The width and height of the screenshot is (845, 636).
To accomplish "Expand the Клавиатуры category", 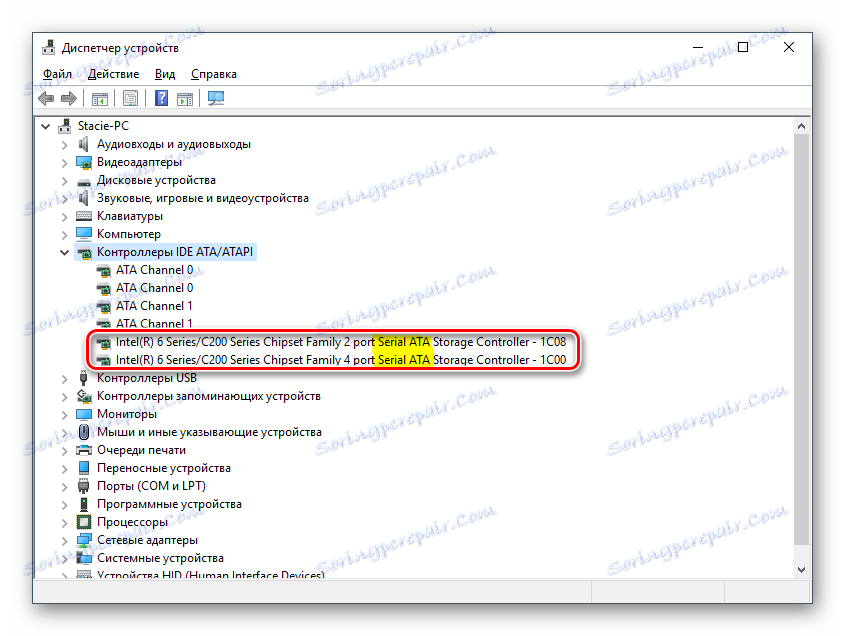I will [x=65, y=217].
